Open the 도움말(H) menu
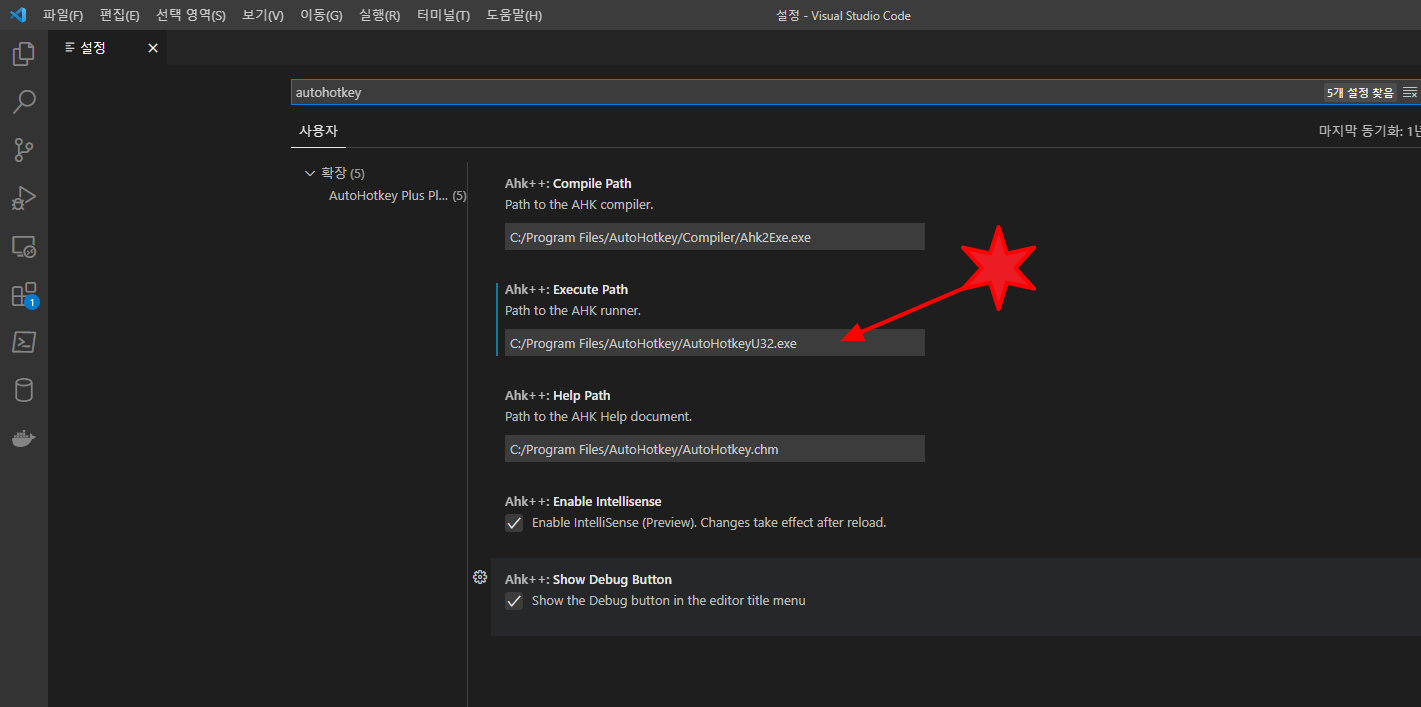 (514, 16)
